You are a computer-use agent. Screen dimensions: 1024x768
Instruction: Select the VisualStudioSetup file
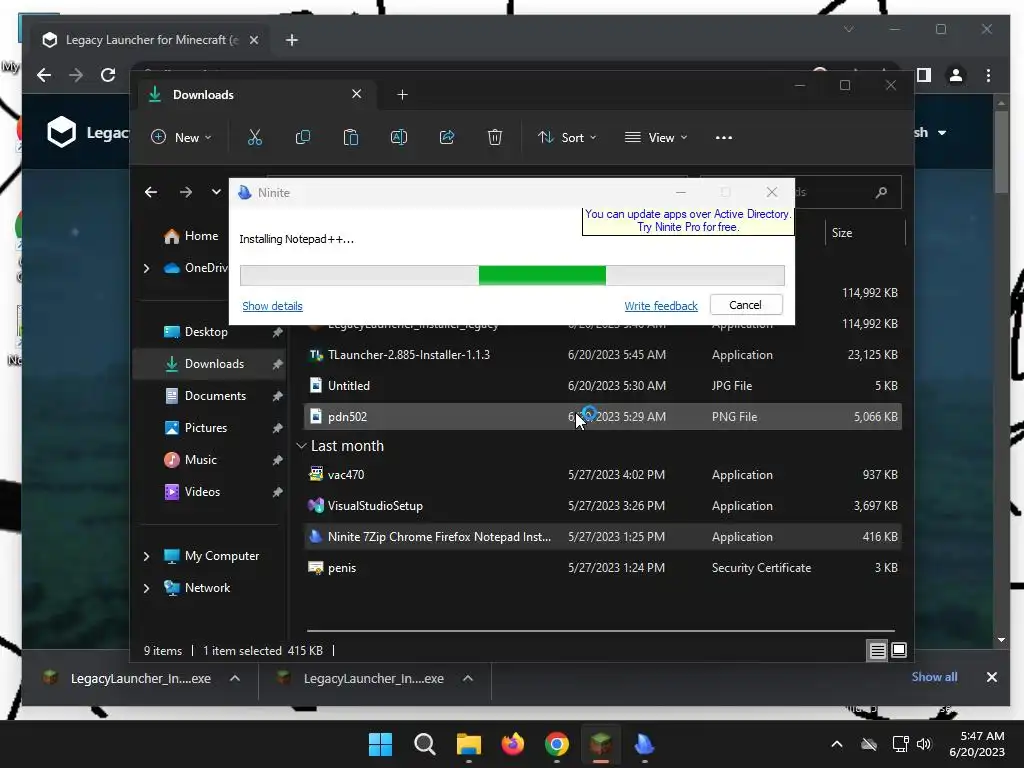pyautogui.click(x=602, y=506)
